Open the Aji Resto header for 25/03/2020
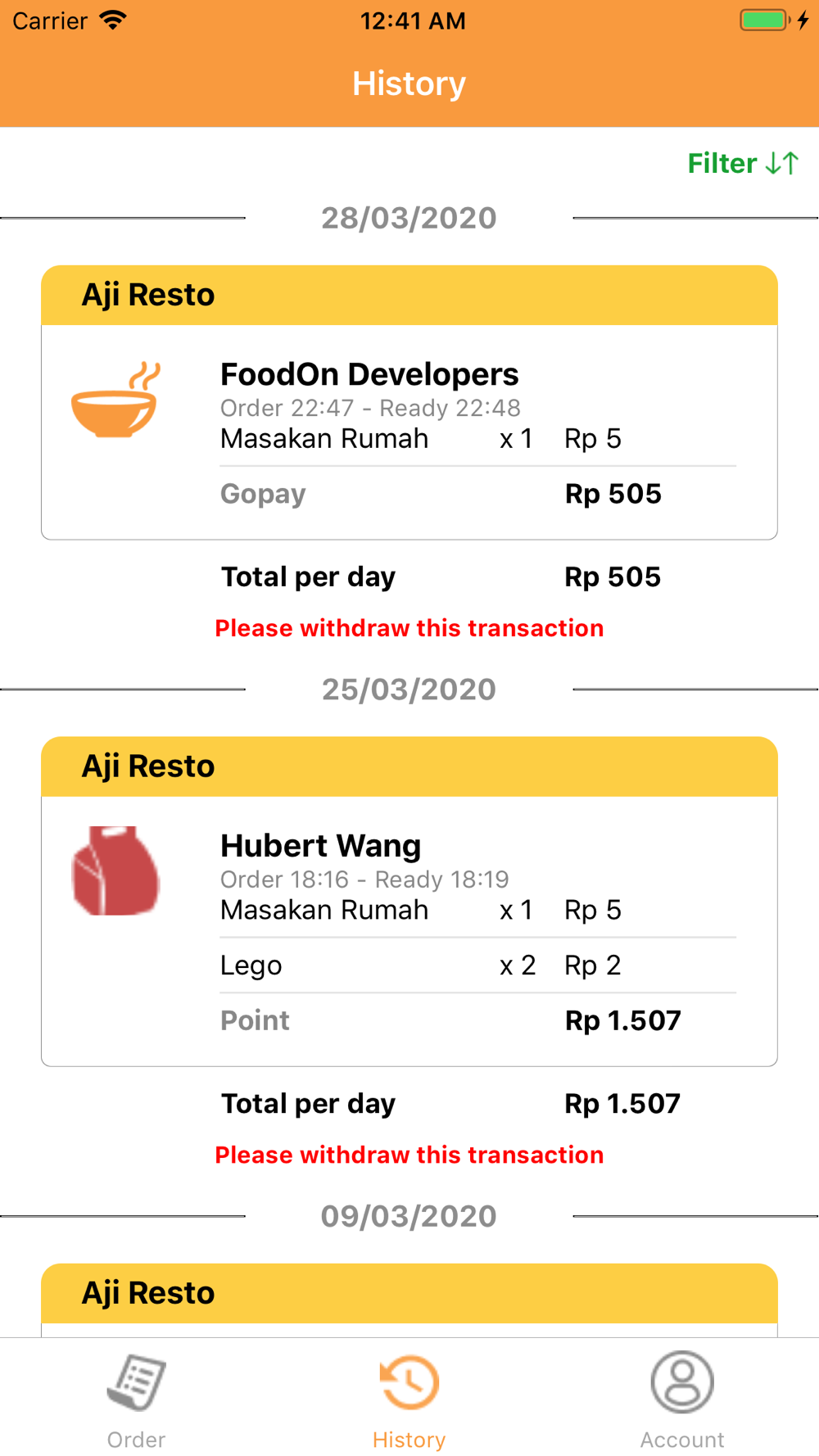This screenshot has height=1456, width=819. [409, 766]
